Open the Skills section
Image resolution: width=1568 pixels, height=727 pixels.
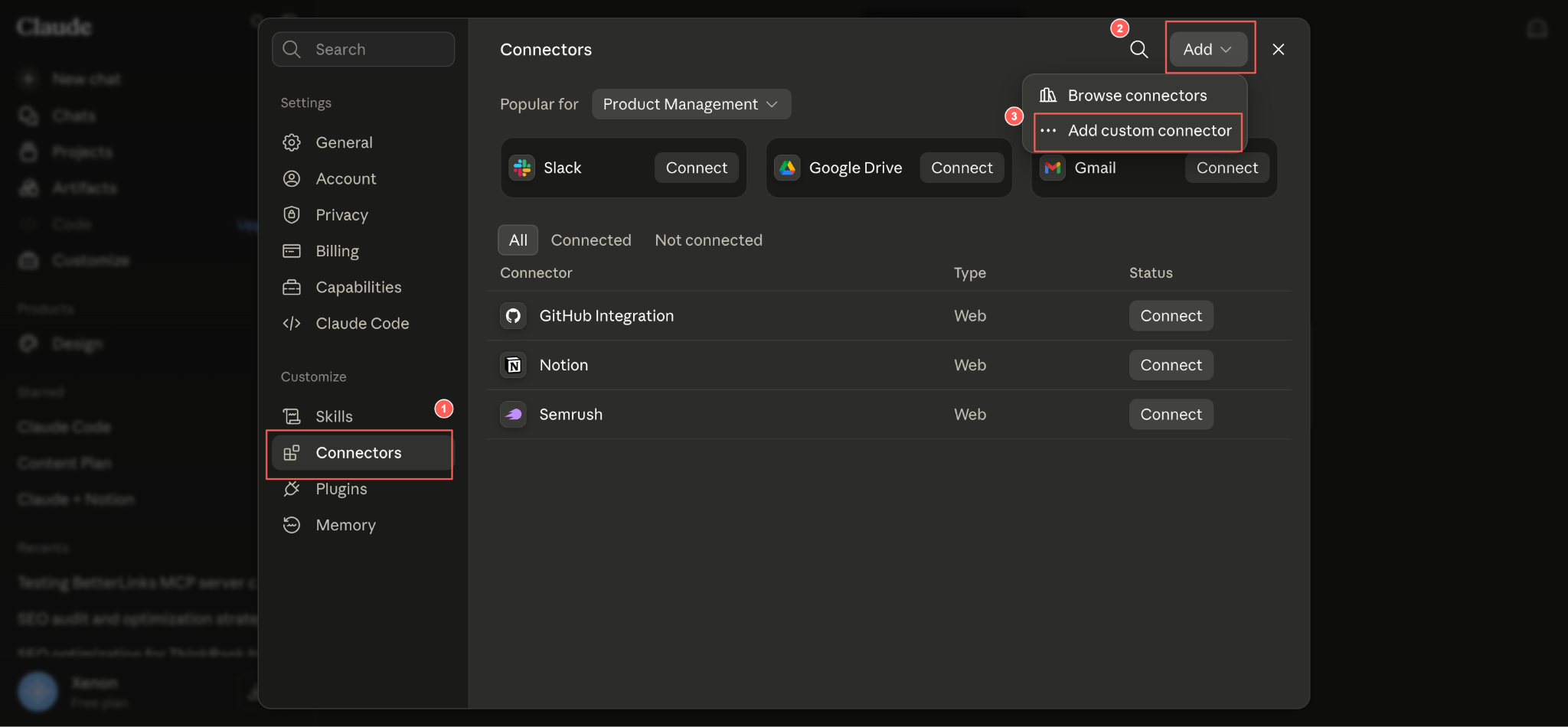click(x=362, y=416)
